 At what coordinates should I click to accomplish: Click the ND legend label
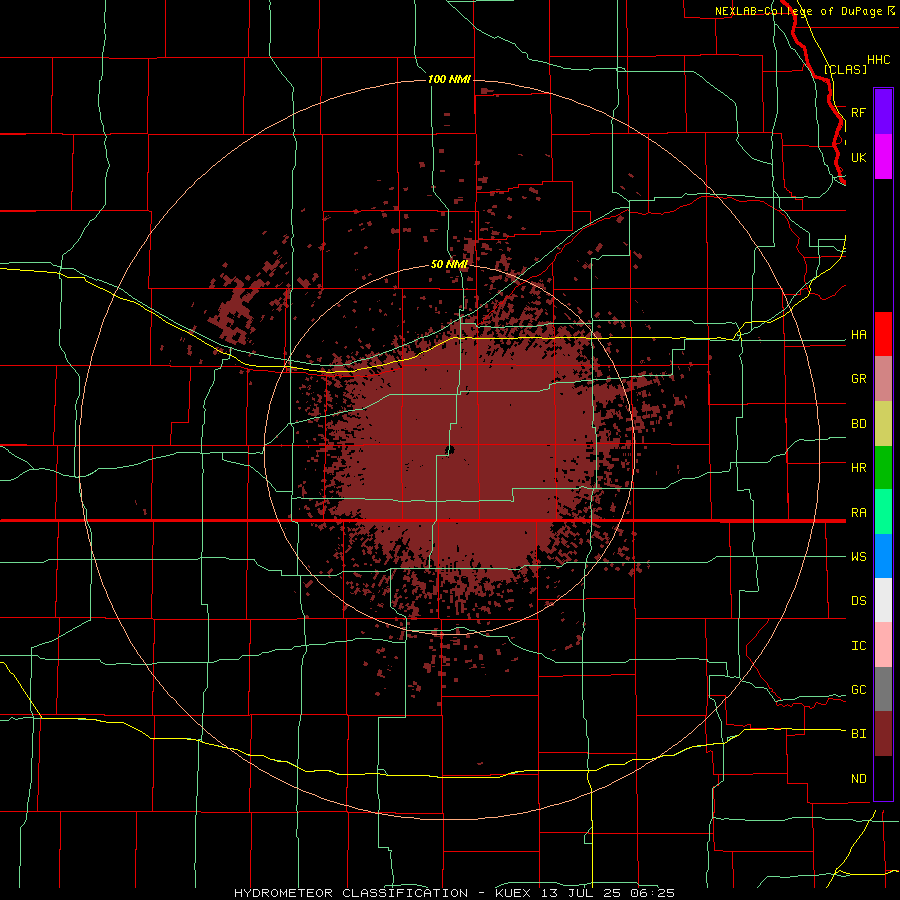pos(858,779)
